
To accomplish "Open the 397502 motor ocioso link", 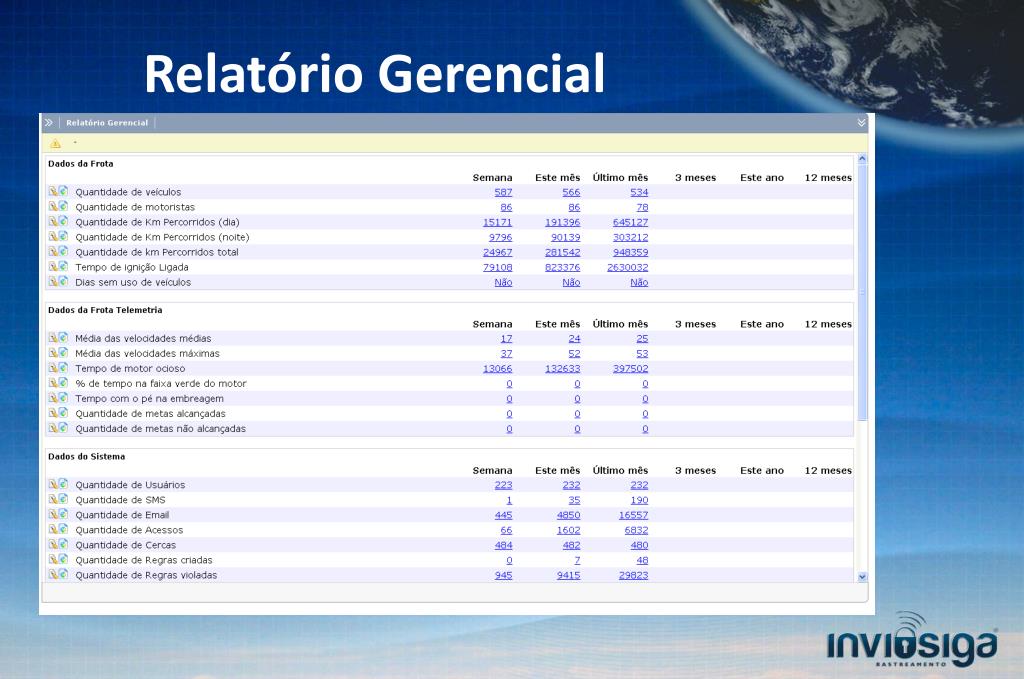I will pyautogui.click(x=631, y=368).
